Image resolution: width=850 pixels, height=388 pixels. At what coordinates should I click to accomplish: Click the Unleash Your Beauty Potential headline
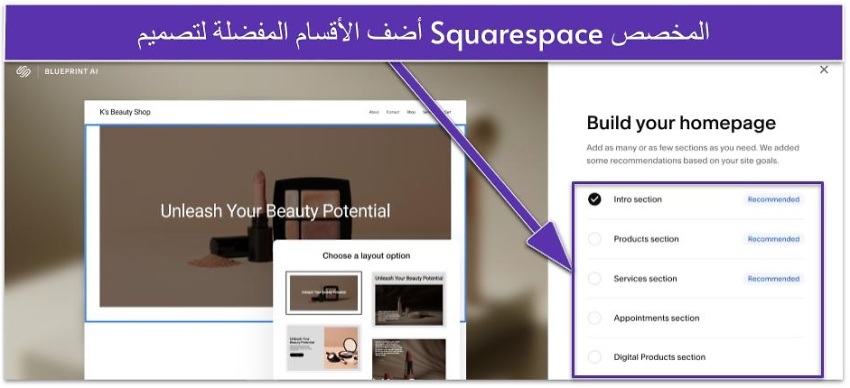[275, 211]
